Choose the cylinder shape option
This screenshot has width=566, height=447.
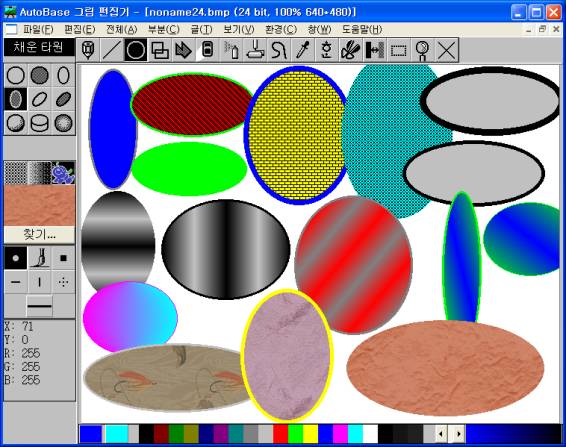pos(39,123)
